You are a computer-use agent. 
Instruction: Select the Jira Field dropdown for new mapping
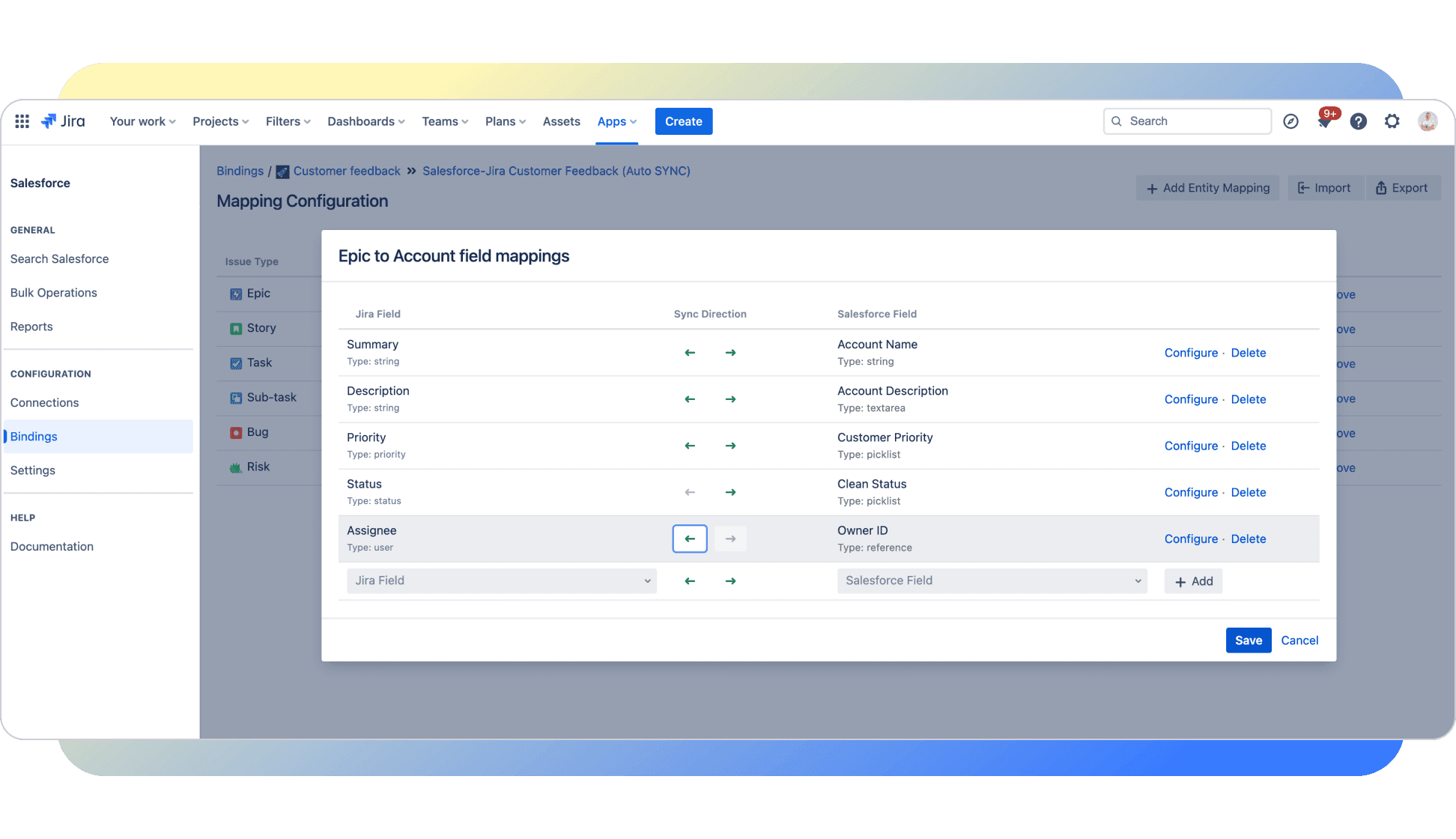(x=501, y=580)
